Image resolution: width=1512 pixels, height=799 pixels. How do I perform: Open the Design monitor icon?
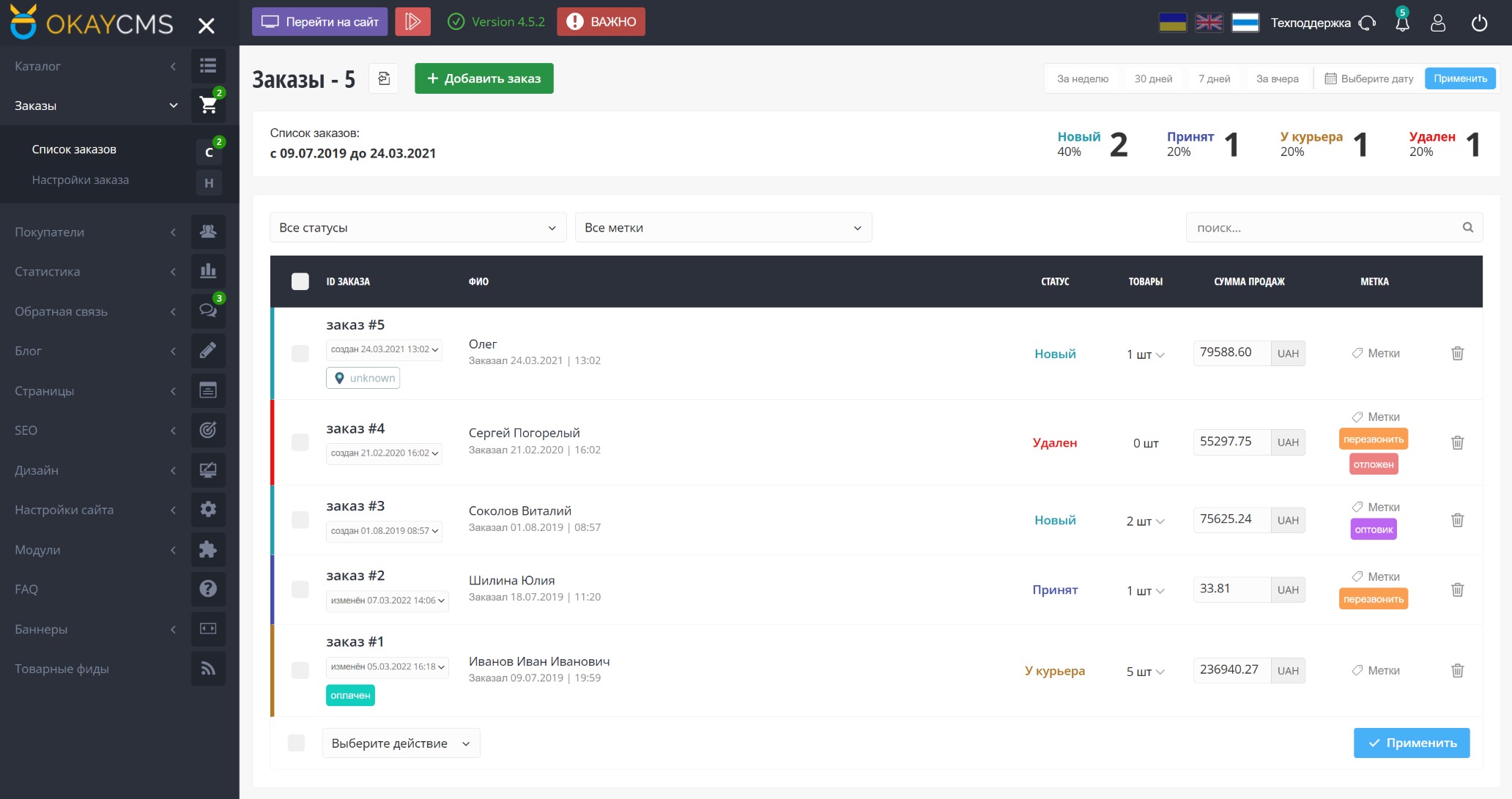[208, 469]
